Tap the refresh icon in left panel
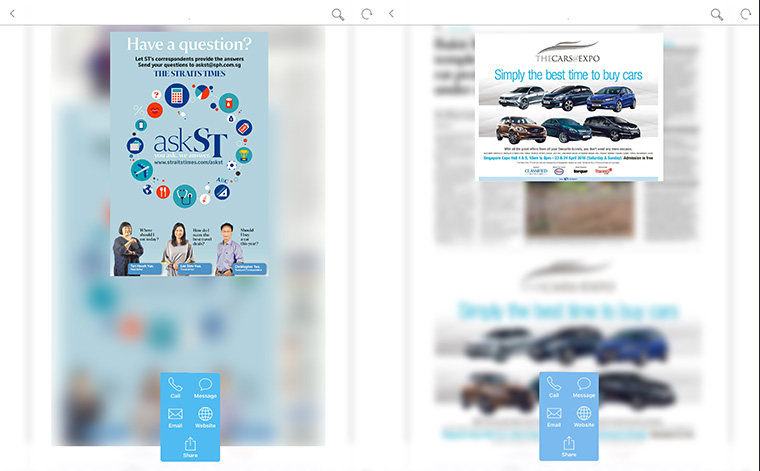Image resolution: width=760 pixels, height=471 pixels. pyautogui.click(x=367, y=14)
